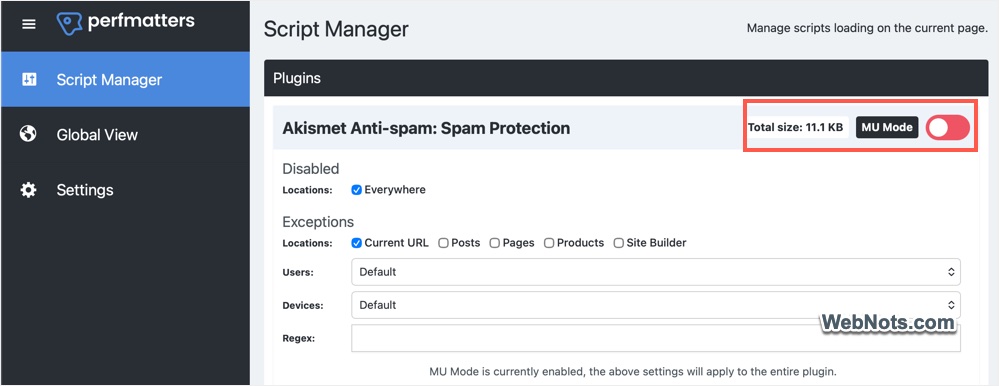The image size is (999, 386).
Task: Click the Script Manager sidebar icon
Action: coord(29,79)
